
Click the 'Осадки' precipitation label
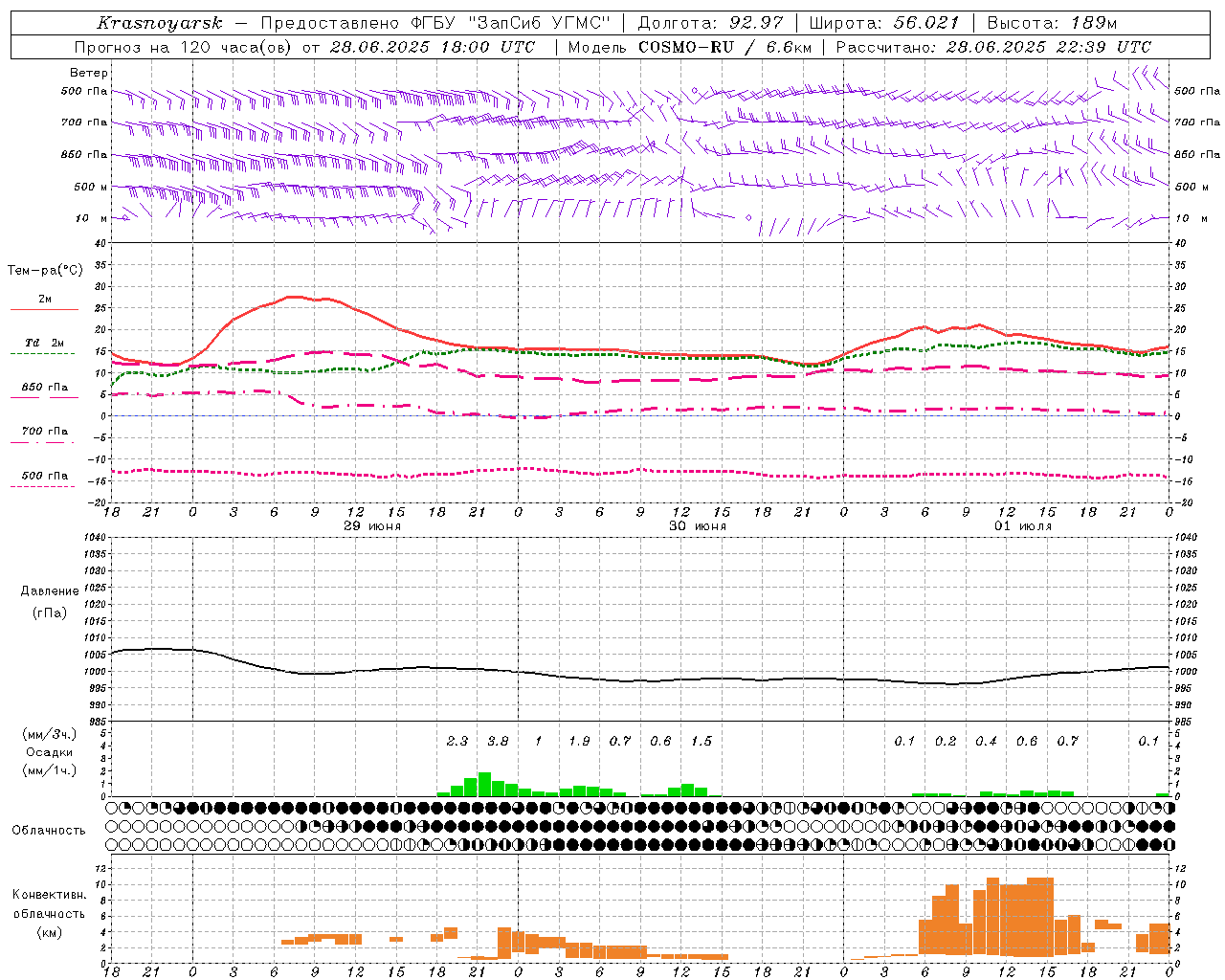tap(49, 752)
